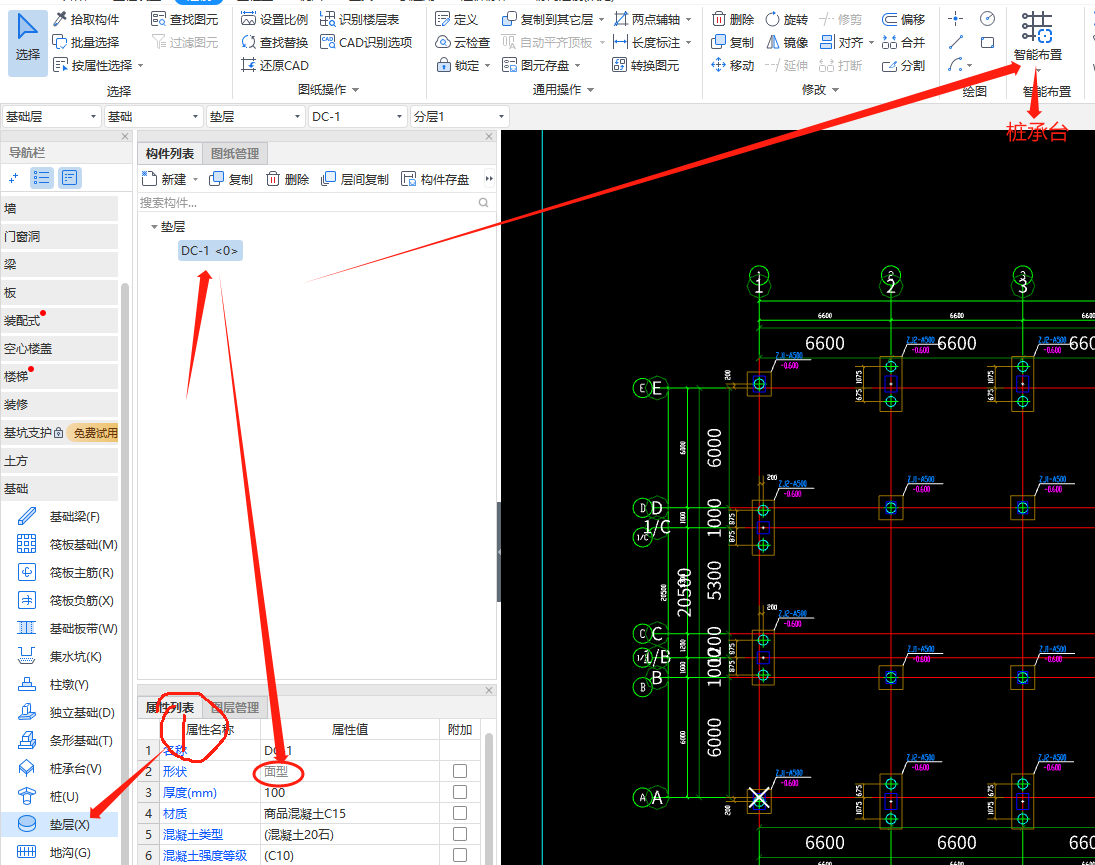Expand 按属性选择 dropdown arrow
This screenshot has width=1095, height=865.
[x=140, y=66]
